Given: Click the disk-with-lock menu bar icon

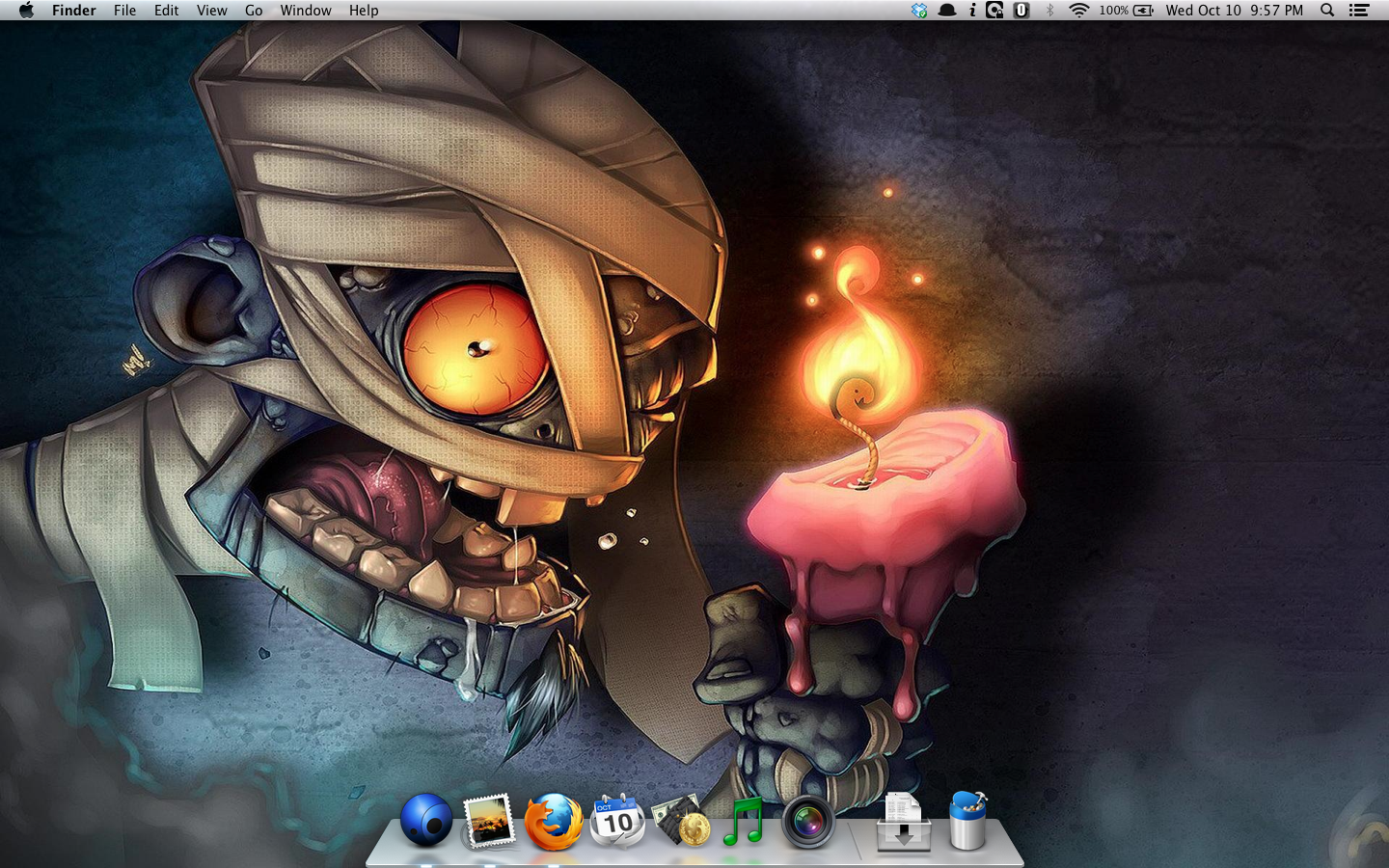Looking at the screenshot, I should (x=994, y=10).
